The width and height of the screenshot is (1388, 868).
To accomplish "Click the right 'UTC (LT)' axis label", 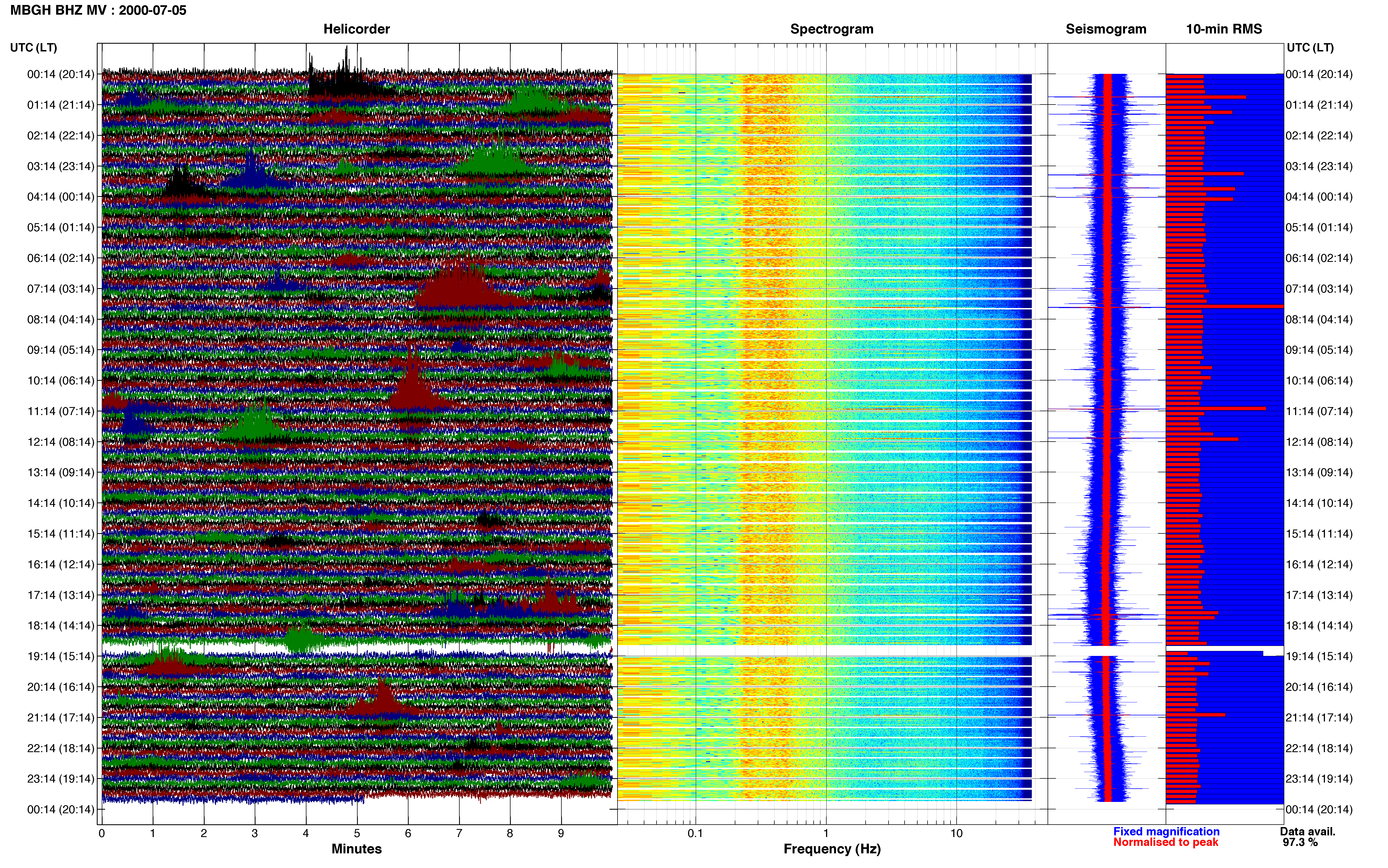I will point(1310,48).
